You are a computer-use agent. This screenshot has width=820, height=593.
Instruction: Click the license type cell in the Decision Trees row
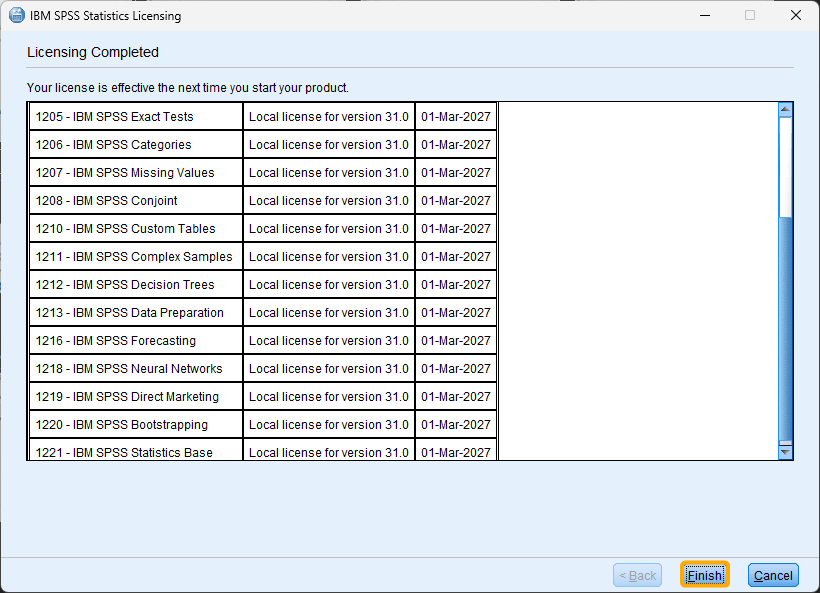coord(329,284)
